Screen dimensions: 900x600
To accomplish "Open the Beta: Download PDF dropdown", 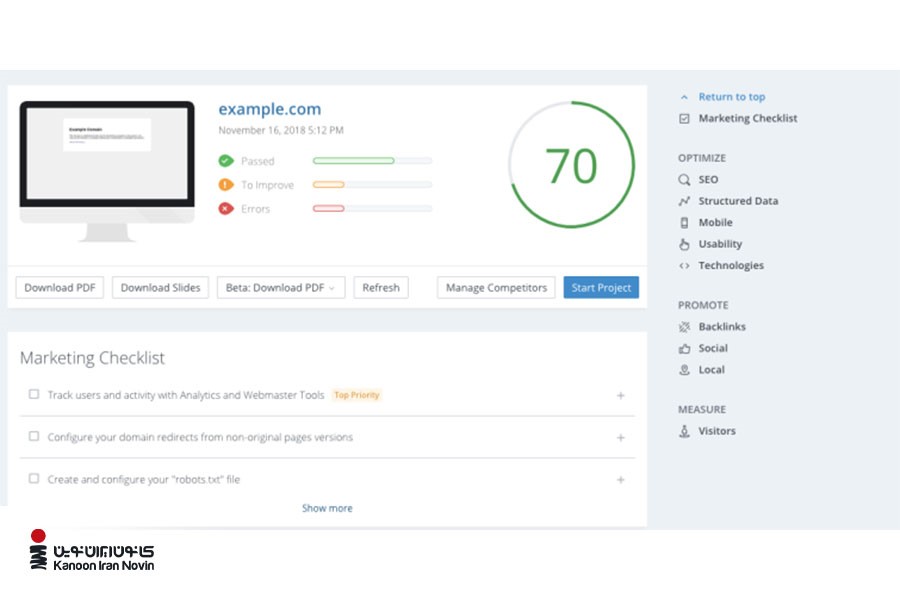I will pyautogui.click(x=281, y=288).
